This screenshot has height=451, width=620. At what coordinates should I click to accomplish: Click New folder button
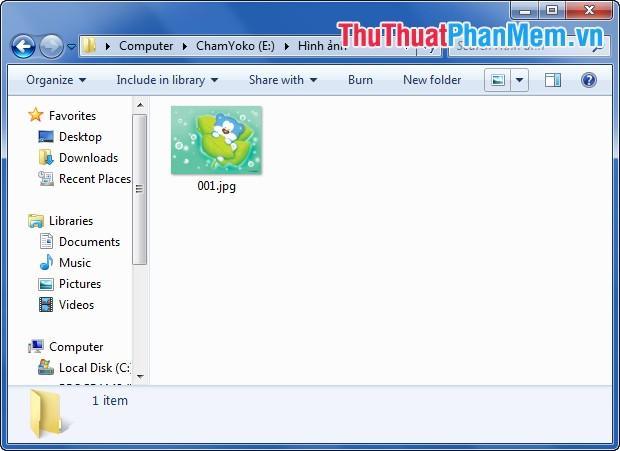(432, 80)
